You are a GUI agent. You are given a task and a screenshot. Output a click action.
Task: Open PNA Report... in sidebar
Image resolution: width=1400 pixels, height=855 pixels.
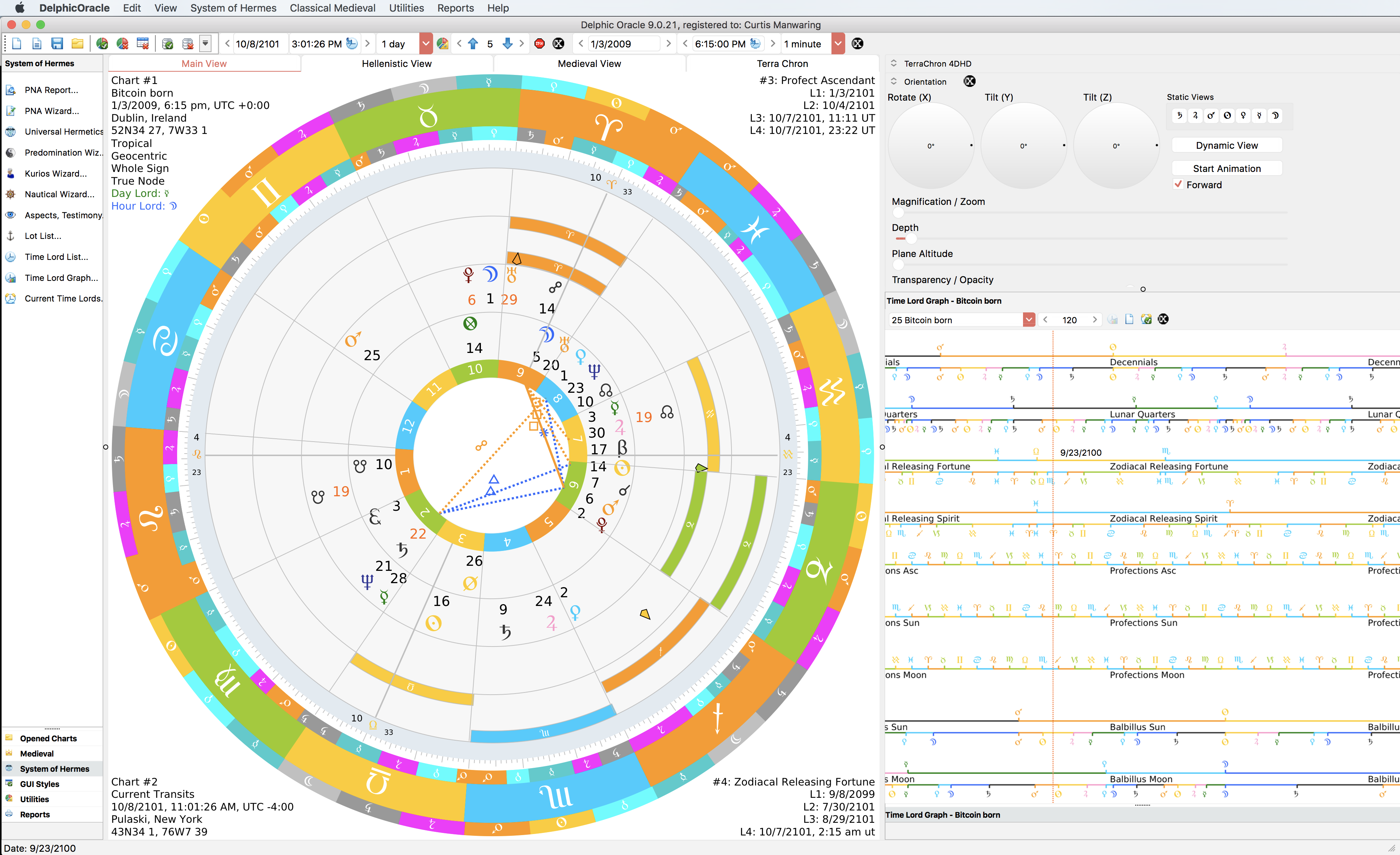tap(51, 90)
